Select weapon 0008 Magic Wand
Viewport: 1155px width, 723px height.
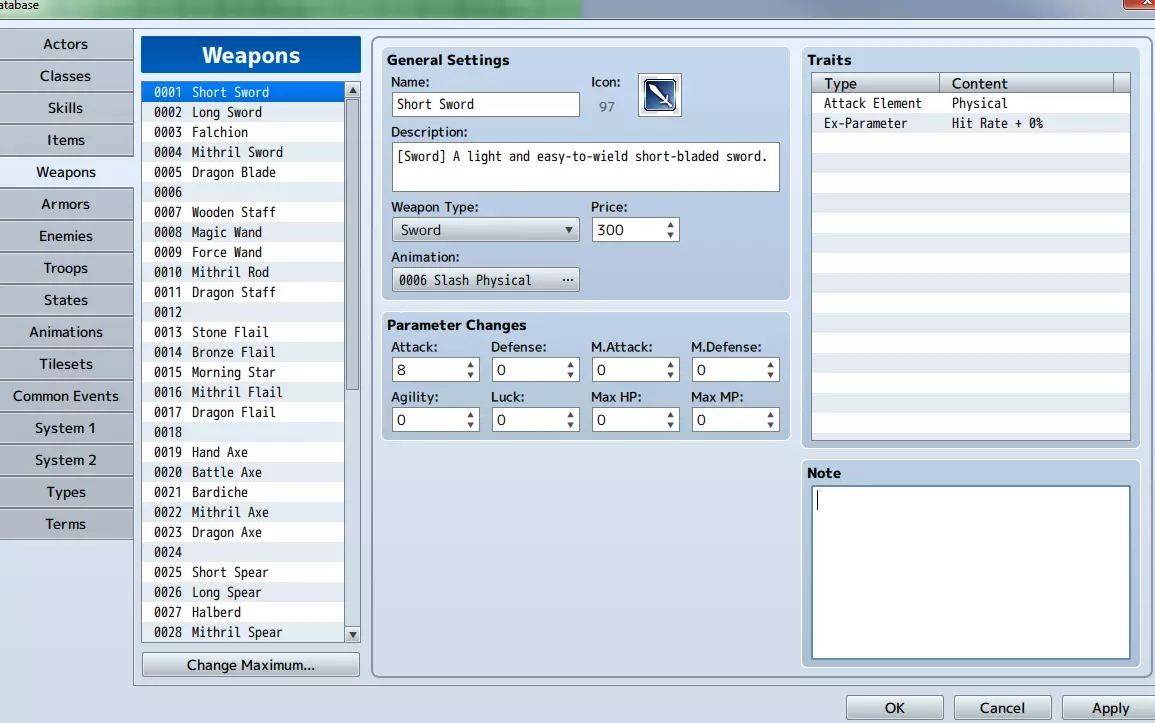coord(242,232)
